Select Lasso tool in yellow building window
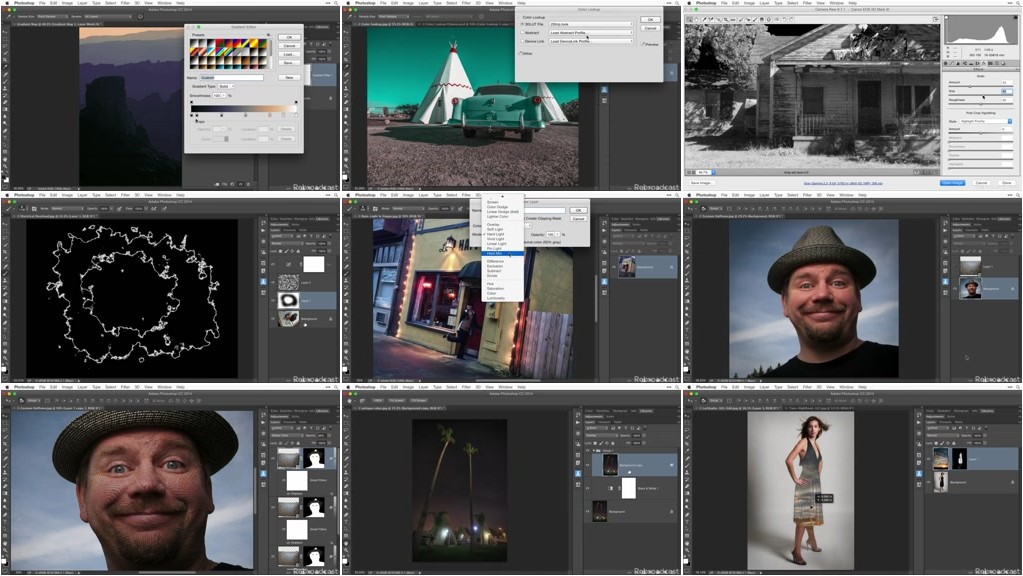Image resolution: width=1023 pixels, height=576 pixels. pyautogui.click(x=346, y=238)
